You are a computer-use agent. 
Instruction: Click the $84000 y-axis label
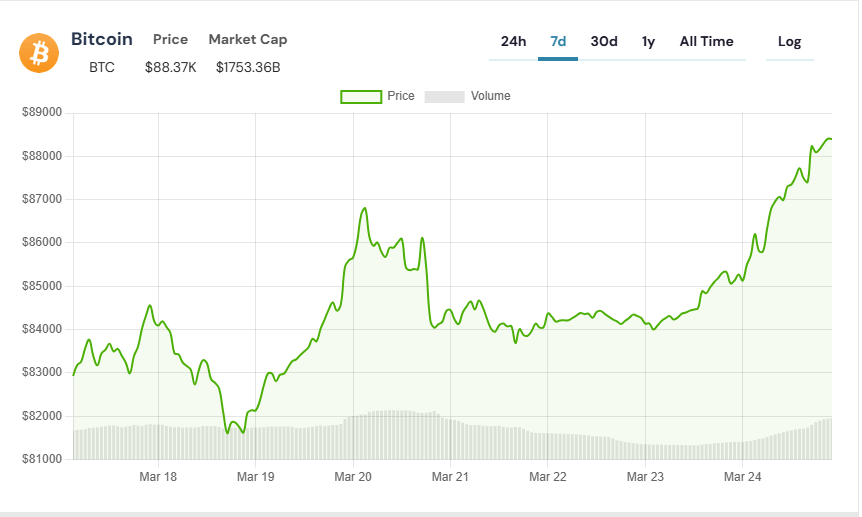(x=42, y=329)
